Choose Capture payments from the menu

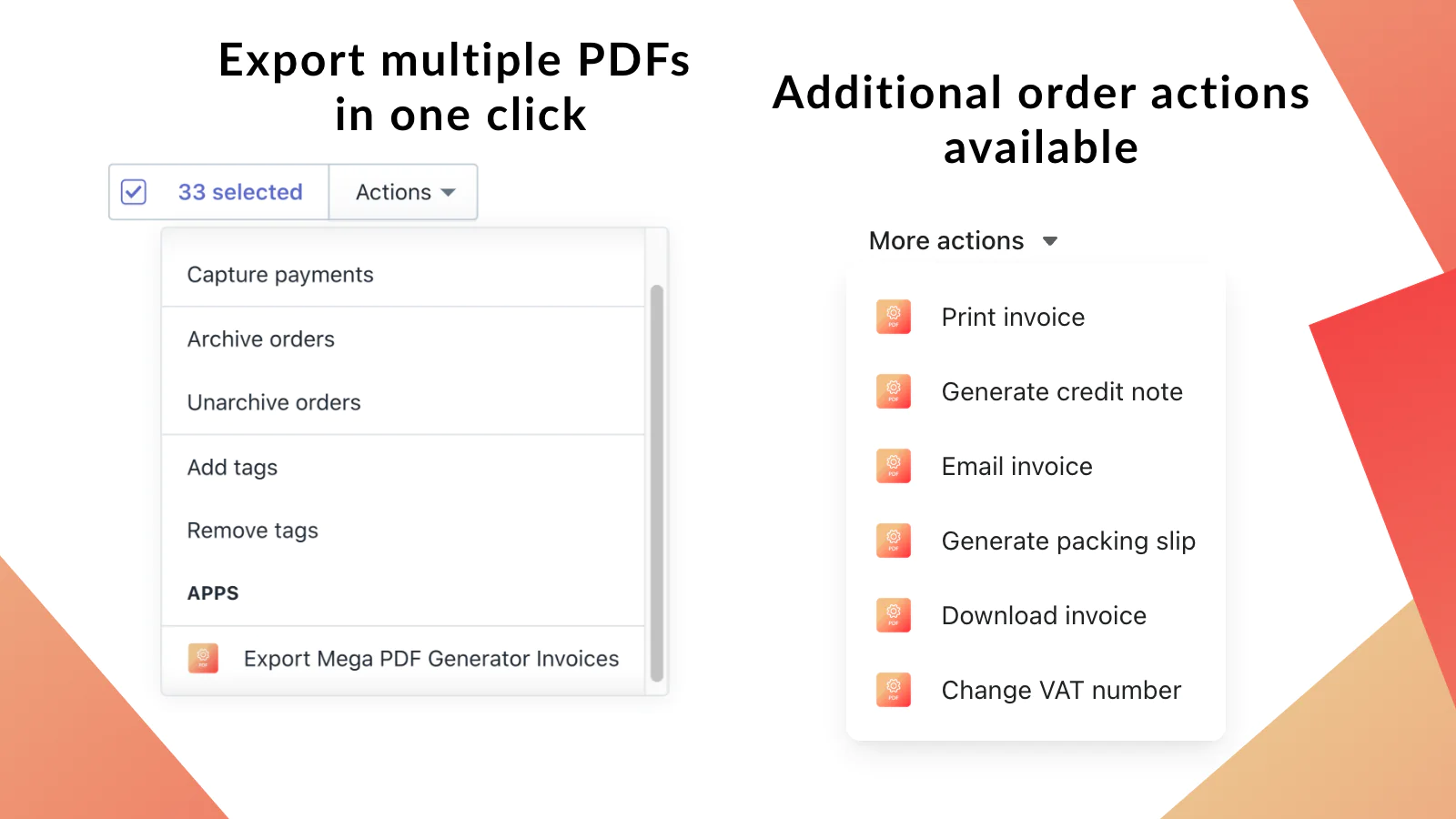point(280,275)
